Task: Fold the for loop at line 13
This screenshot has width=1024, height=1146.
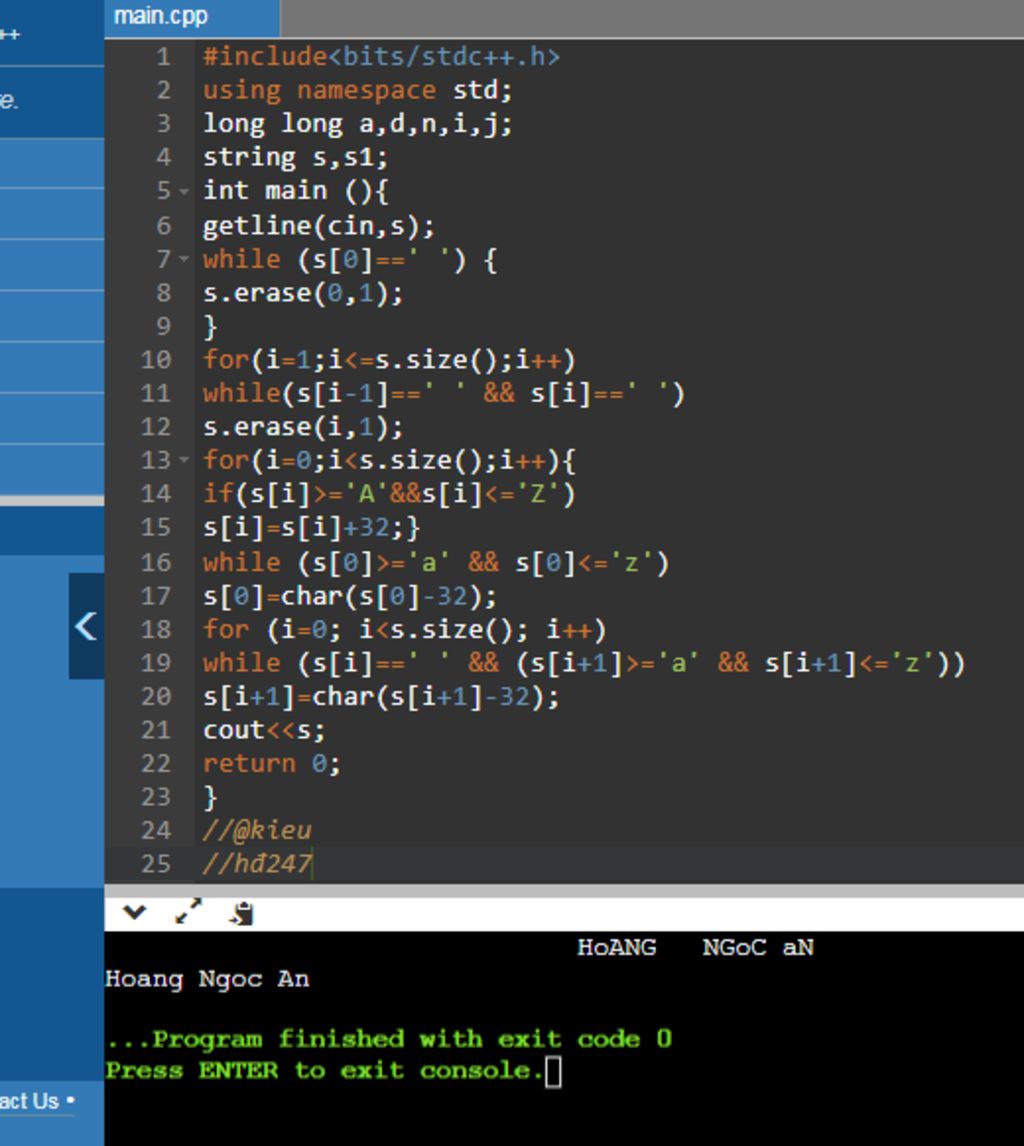Action: pos(183,461)
